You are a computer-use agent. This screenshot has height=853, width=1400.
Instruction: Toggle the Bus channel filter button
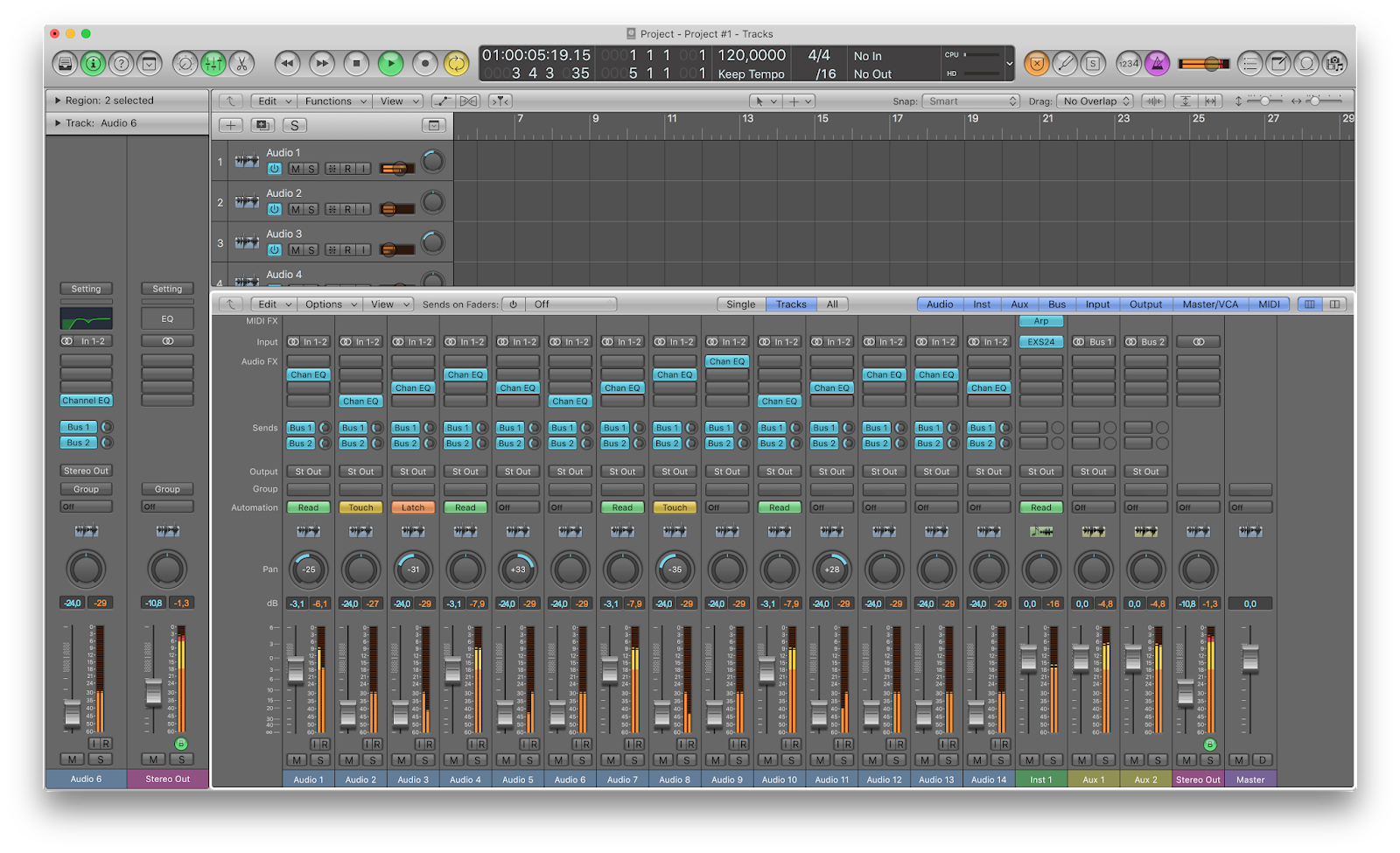(x=1057, y=304)
